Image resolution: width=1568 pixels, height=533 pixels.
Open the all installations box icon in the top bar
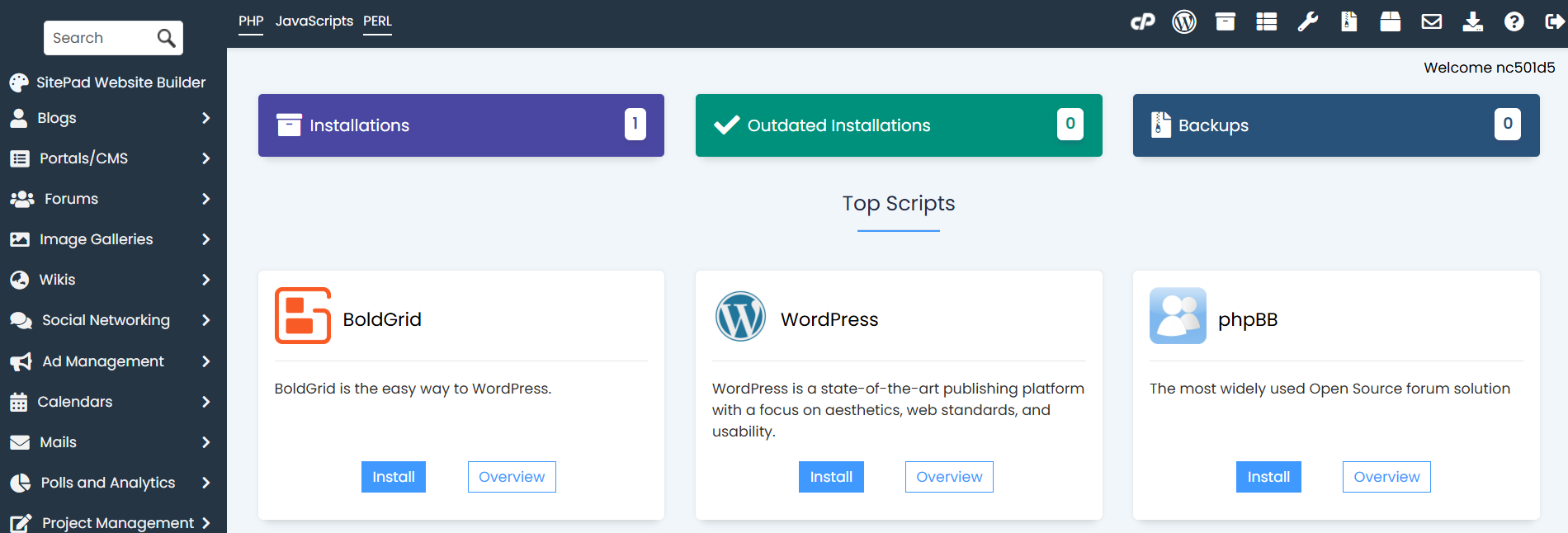pos(1226,21)
